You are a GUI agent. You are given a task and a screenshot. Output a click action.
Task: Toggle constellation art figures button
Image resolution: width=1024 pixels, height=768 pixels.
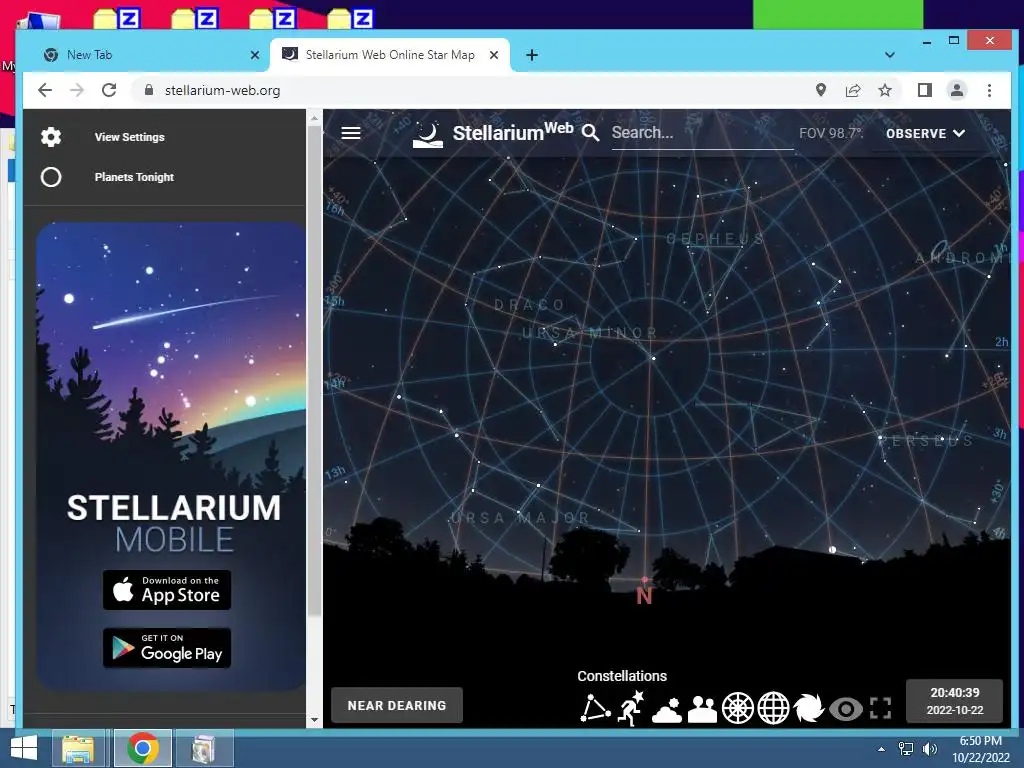[632, 709]
